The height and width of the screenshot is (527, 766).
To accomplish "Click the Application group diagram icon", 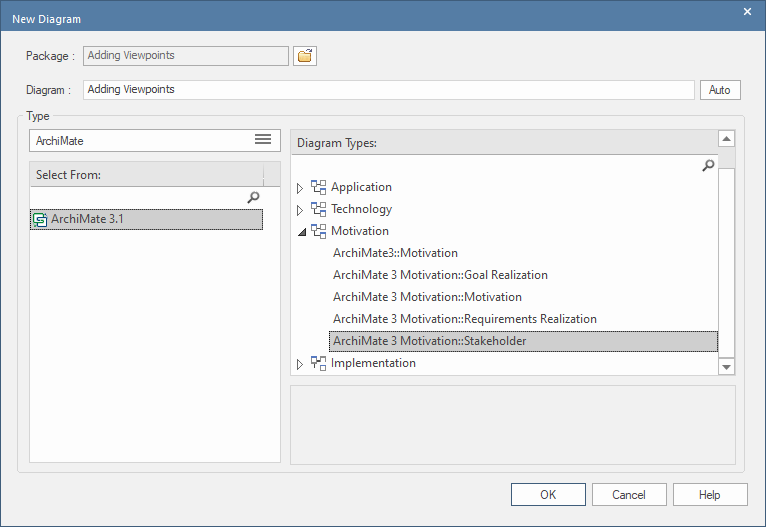I will (319, 188).
